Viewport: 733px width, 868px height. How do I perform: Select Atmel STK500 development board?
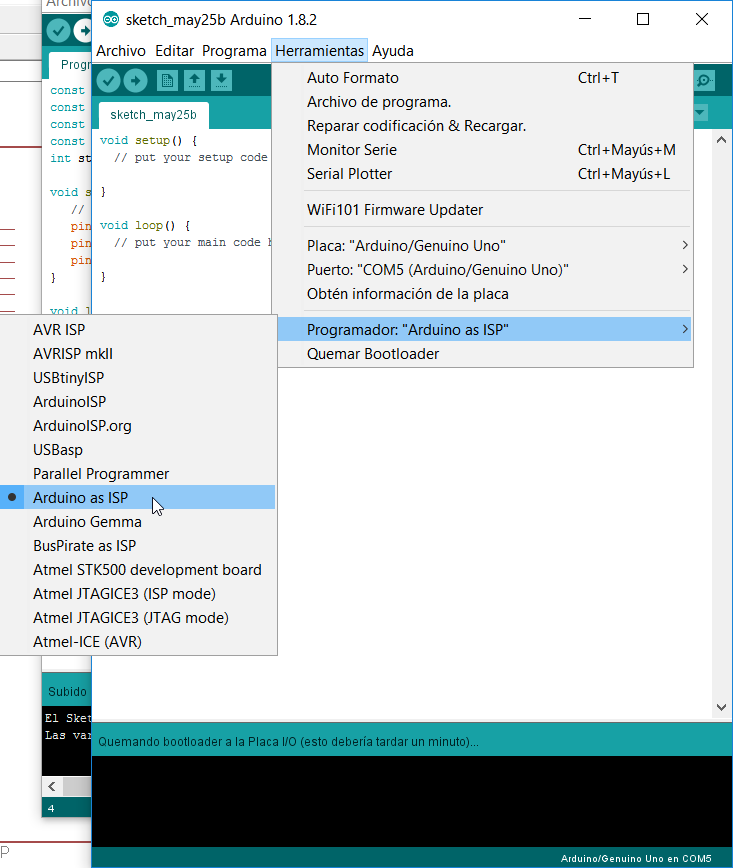coord(137,570)
